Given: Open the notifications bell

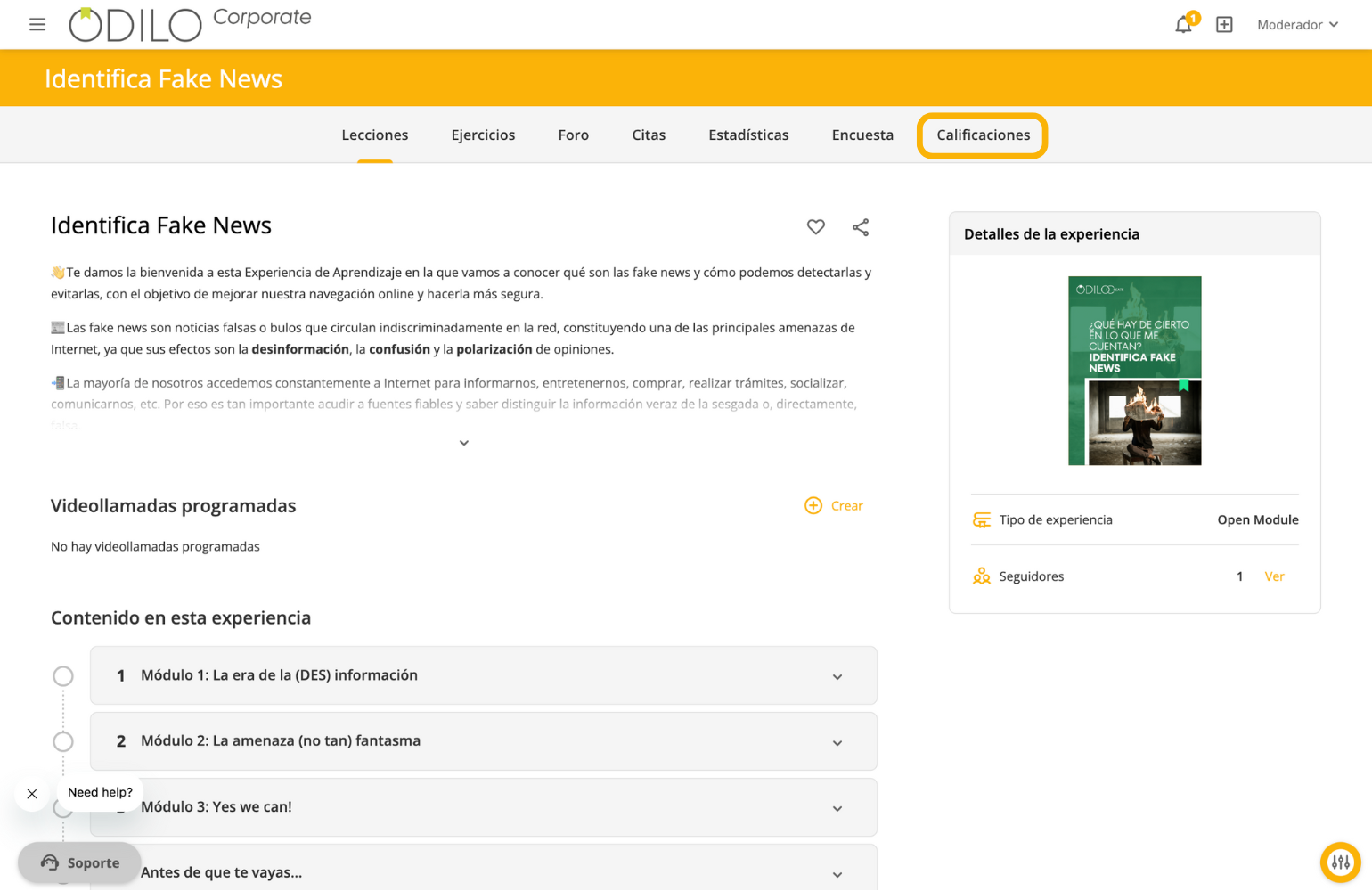Looking at the screenshot, I should [1183, 25].
